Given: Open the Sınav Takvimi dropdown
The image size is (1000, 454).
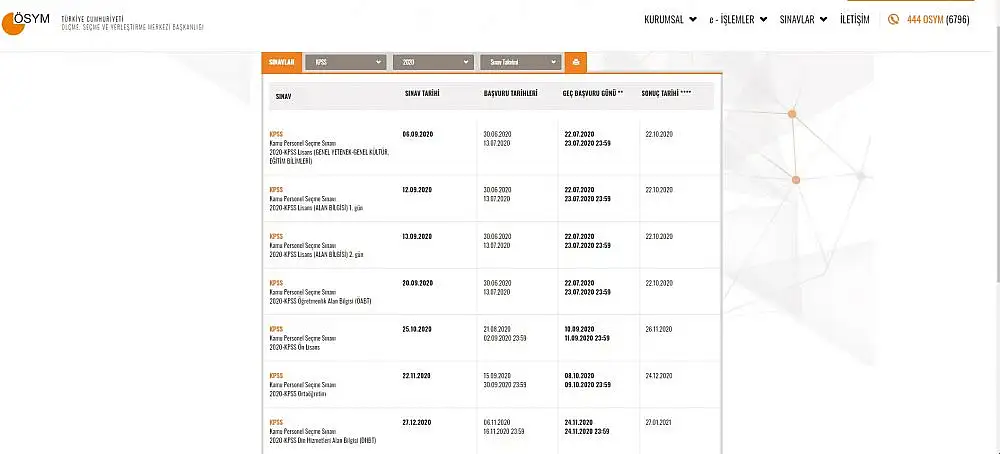Looking at the screenshot, I should 520,62.
